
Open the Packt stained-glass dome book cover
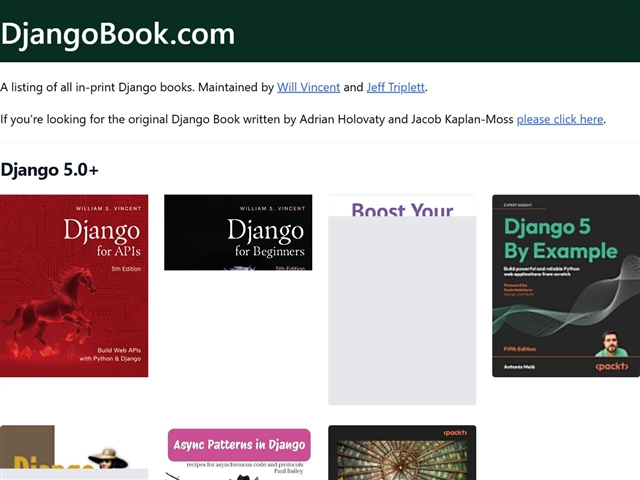[x=402, y=453]
